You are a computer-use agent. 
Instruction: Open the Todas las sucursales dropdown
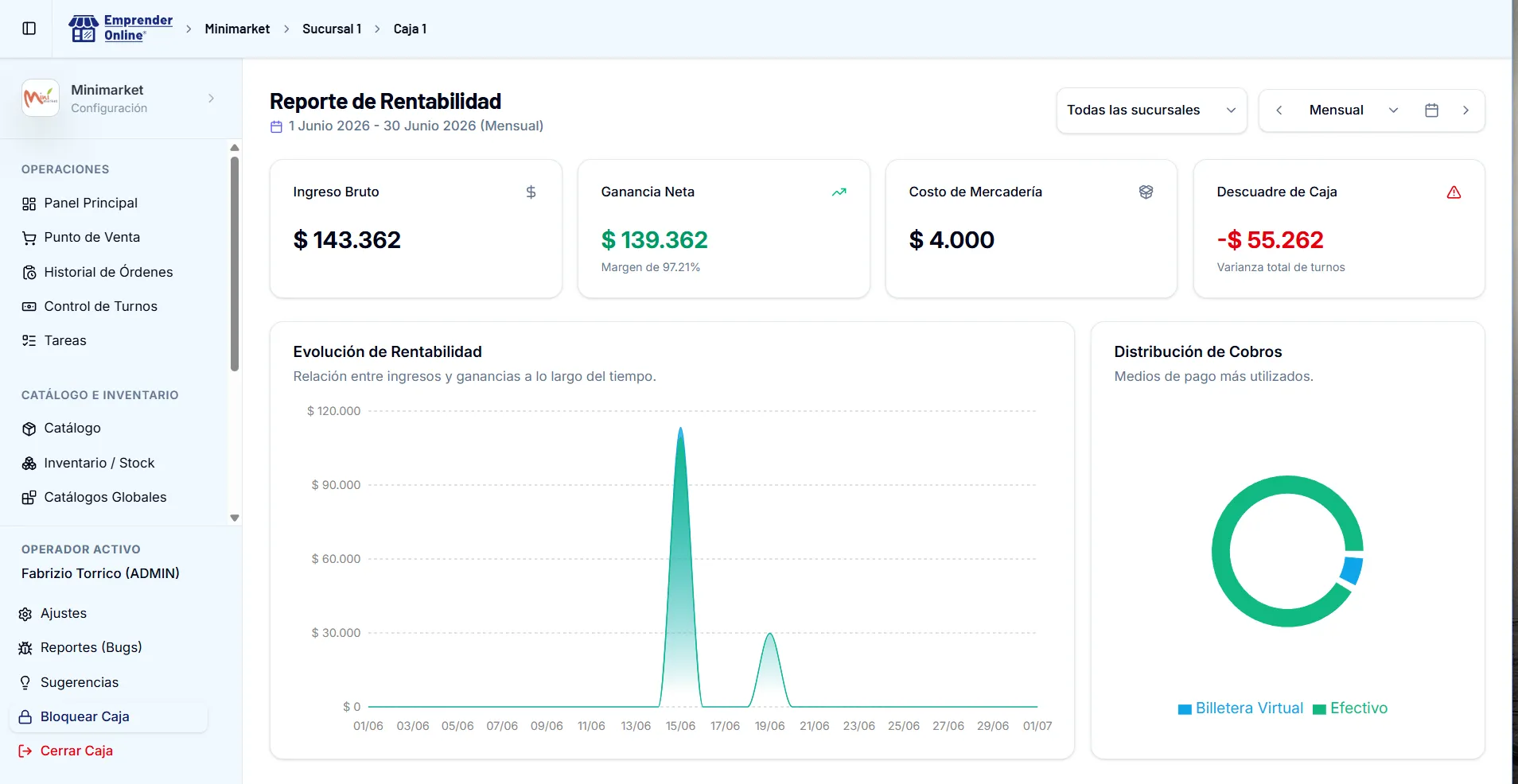(1151, 111)
